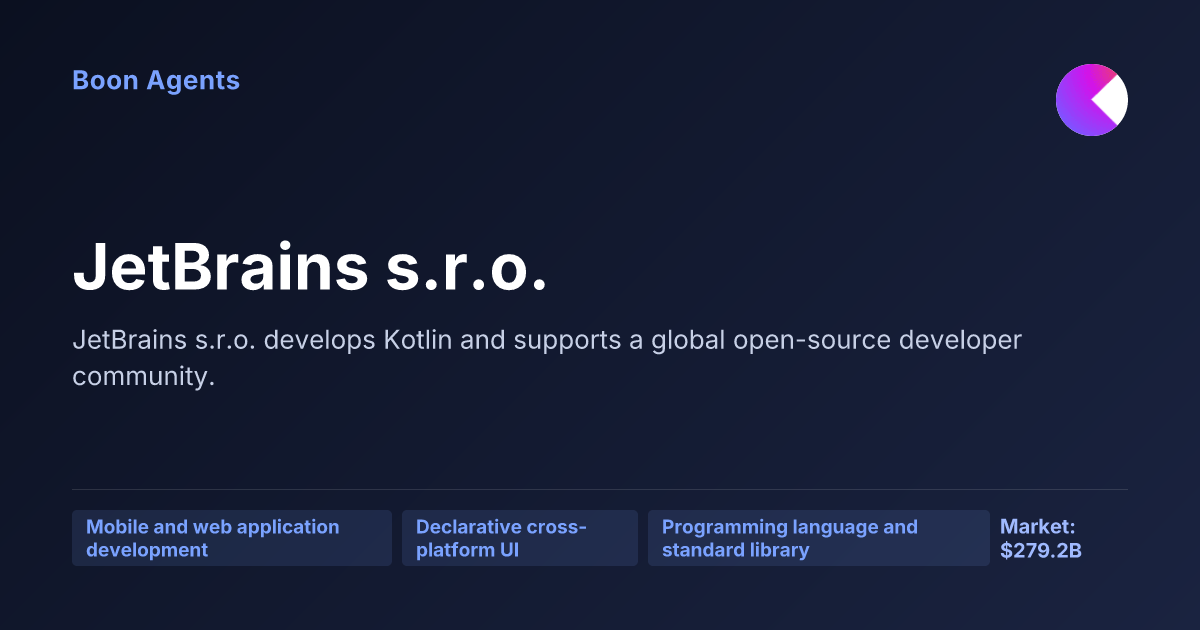The image size is (1200, 630).
Task: Click the "Mobile and web application development" tag
Action: (232, 538)
